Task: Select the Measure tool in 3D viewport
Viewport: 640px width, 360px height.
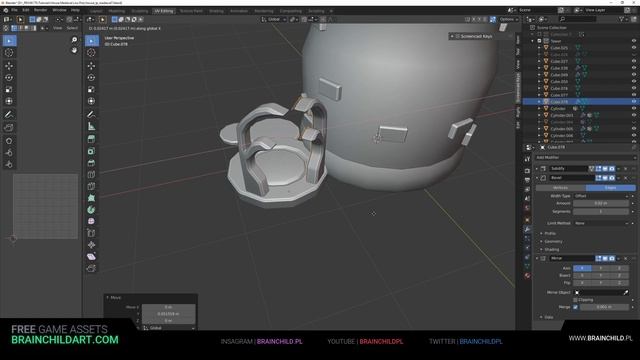Action: point(91,127)
